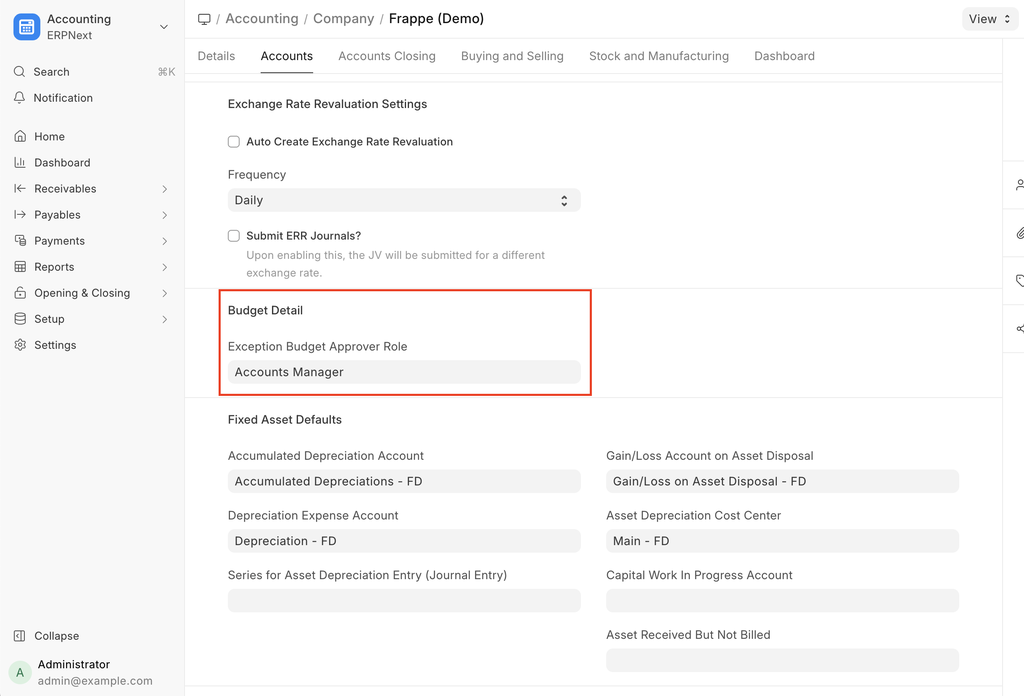
Task: Enable Auto Create Exchange Rate Revaluation
Action: tap(234, 142)
